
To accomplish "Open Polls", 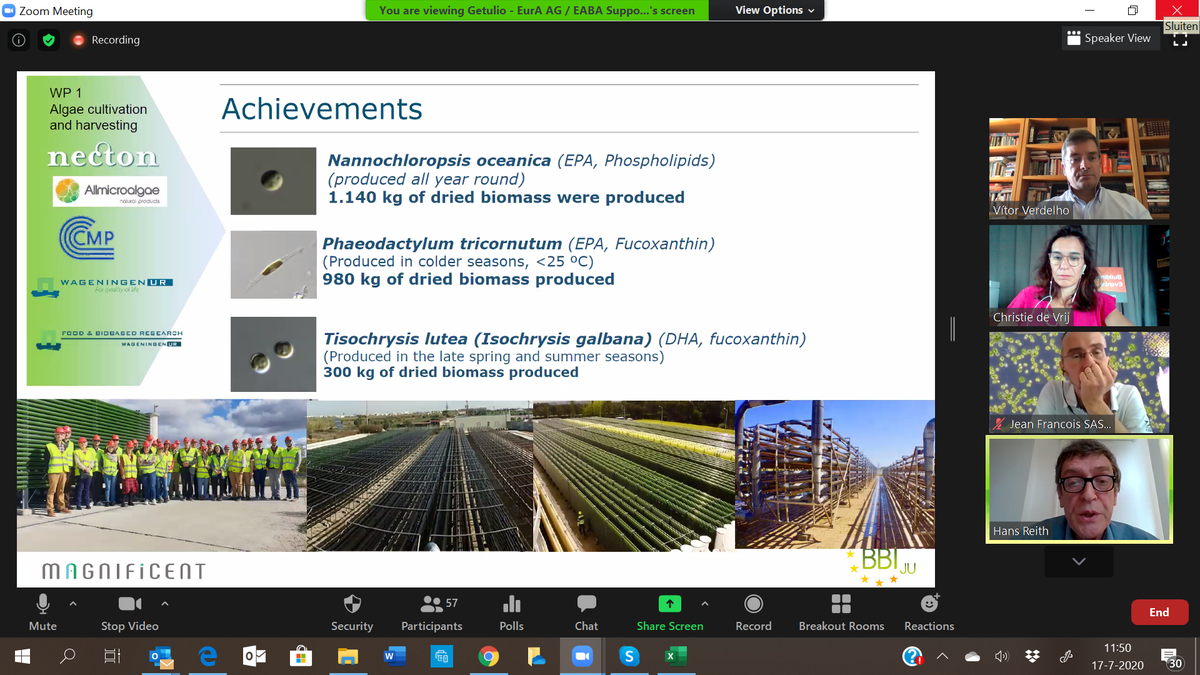I will [x=511, y=612].
